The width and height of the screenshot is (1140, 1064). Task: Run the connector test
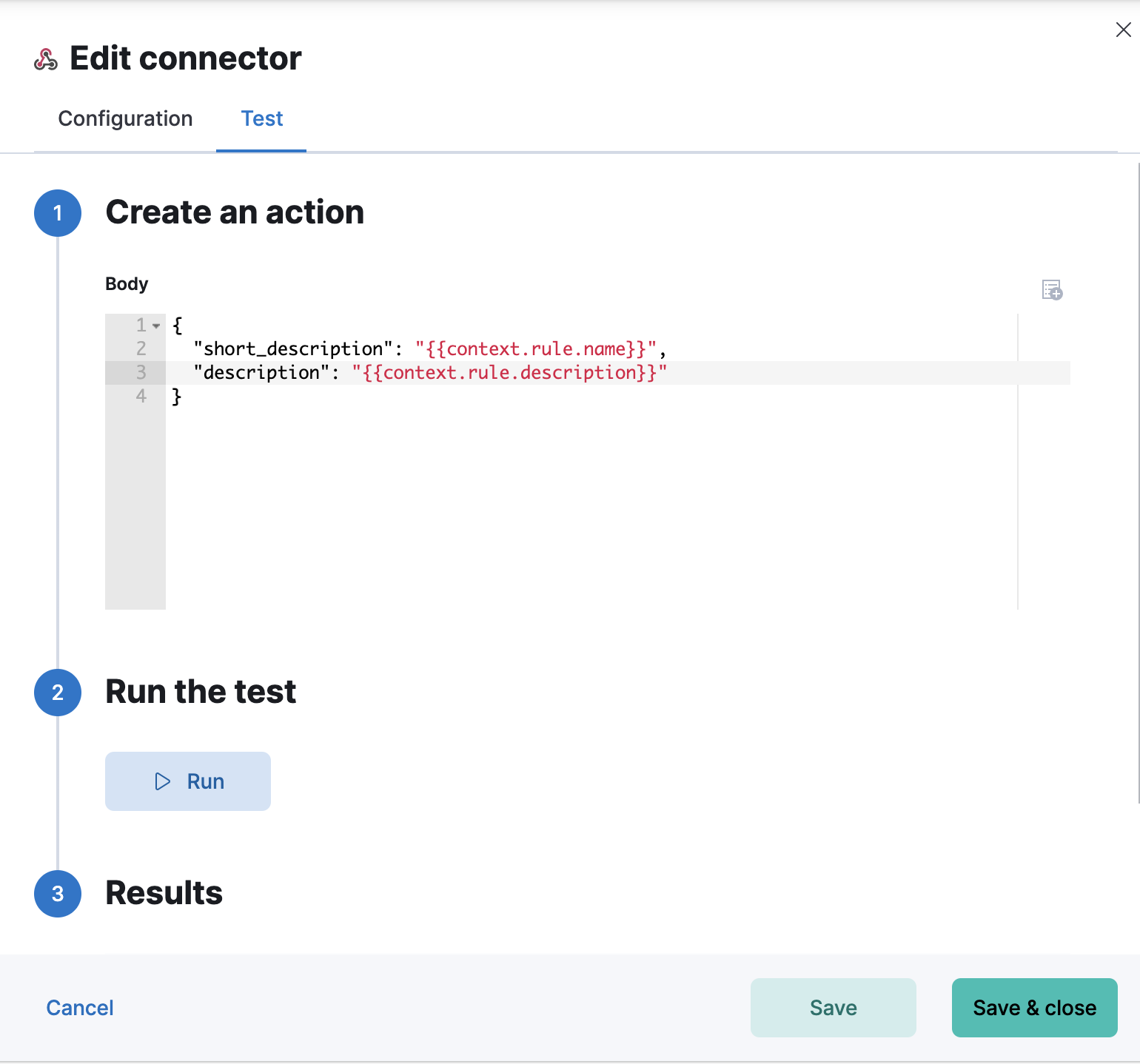tap(188, 781)
